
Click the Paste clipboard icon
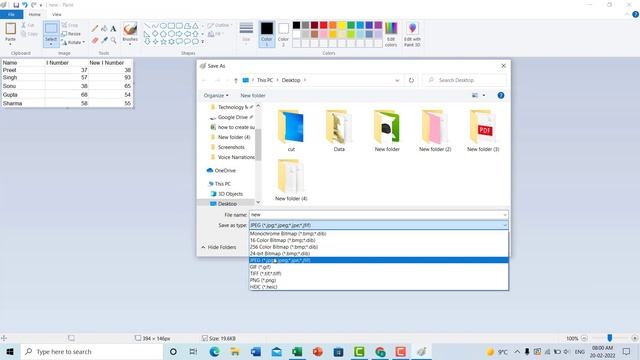pos(10,29)
